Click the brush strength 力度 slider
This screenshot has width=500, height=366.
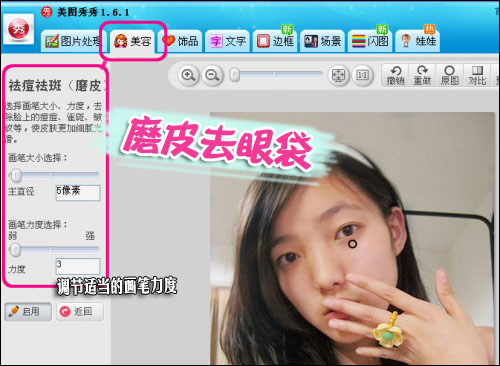point(54,249)
